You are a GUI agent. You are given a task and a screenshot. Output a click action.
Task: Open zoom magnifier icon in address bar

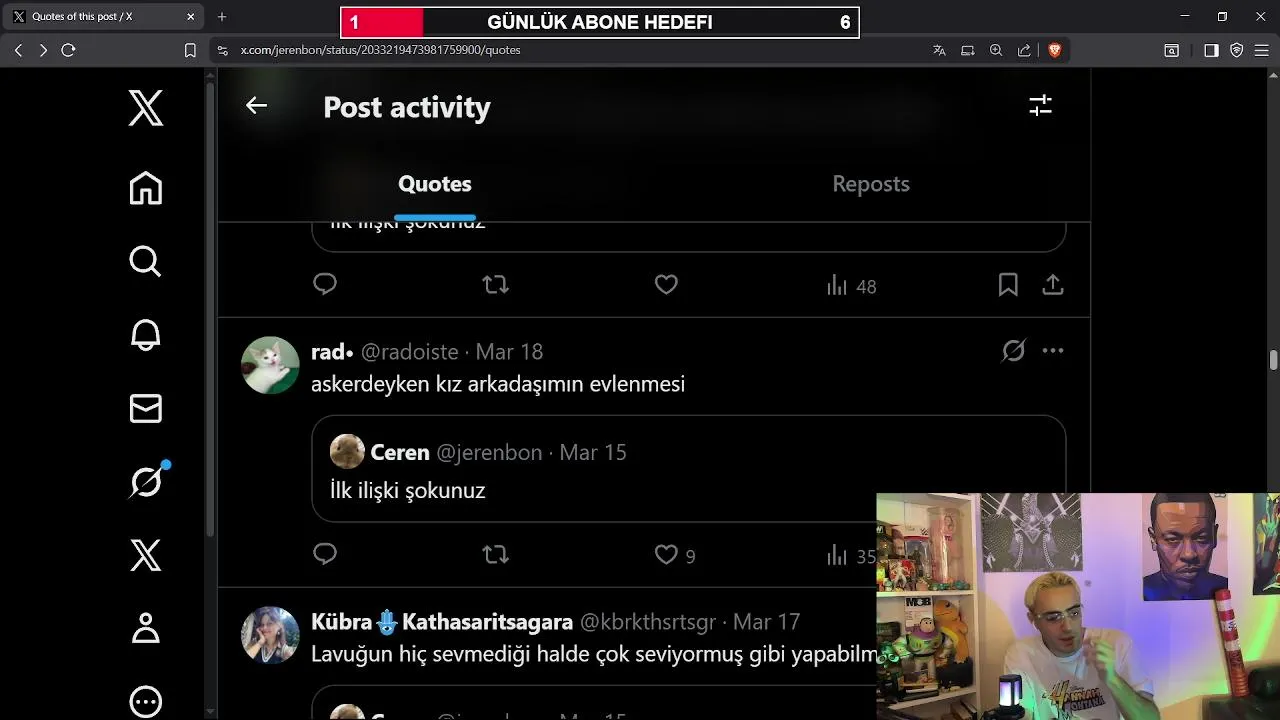[996, 50]
